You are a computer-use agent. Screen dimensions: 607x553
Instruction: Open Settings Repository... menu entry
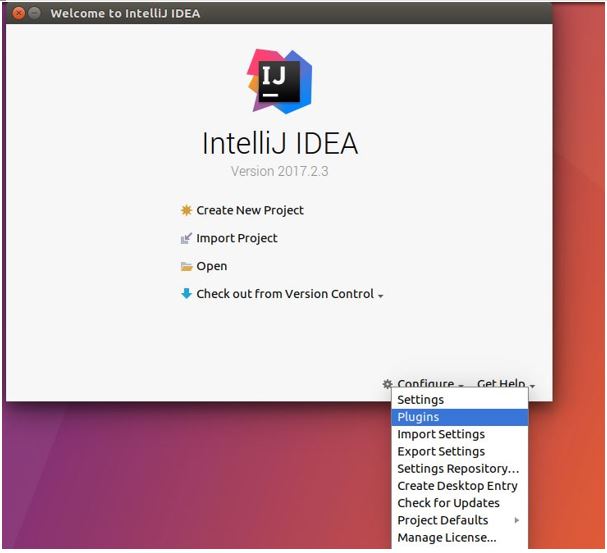point(460,469)
